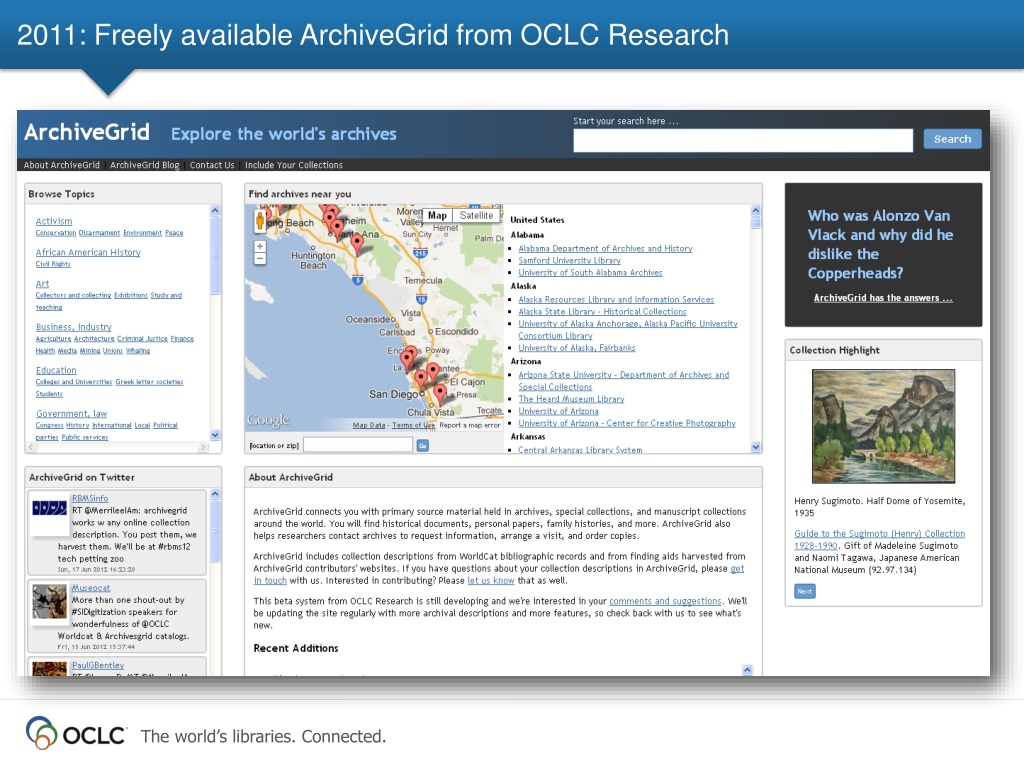Open University of Arizona link
The height and width of the screenshot is (768, 1024).
coord(558,411)
